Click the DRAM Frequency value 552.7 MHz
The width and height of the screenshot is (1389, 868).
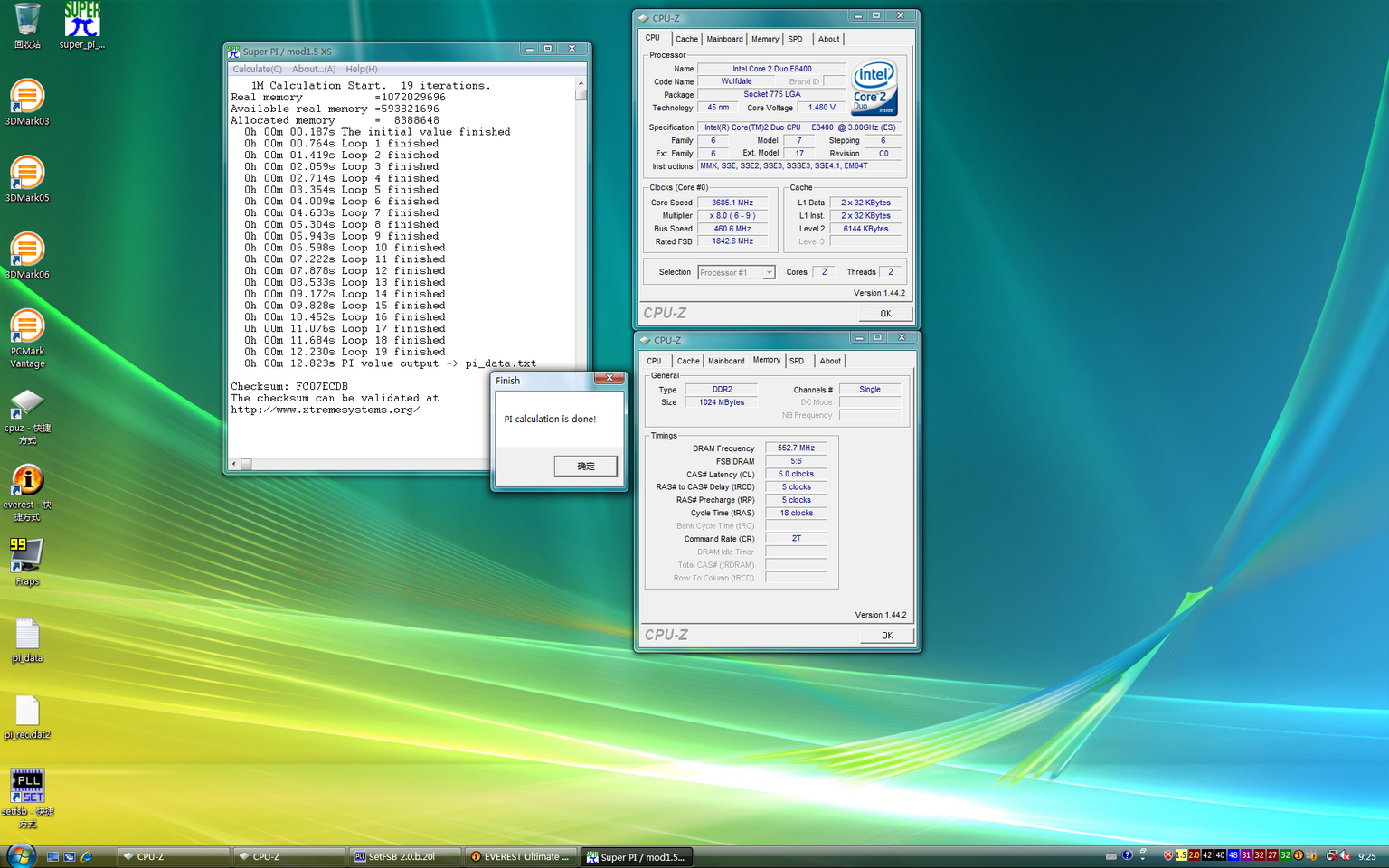pyautogui.click(x=797, y=448)
